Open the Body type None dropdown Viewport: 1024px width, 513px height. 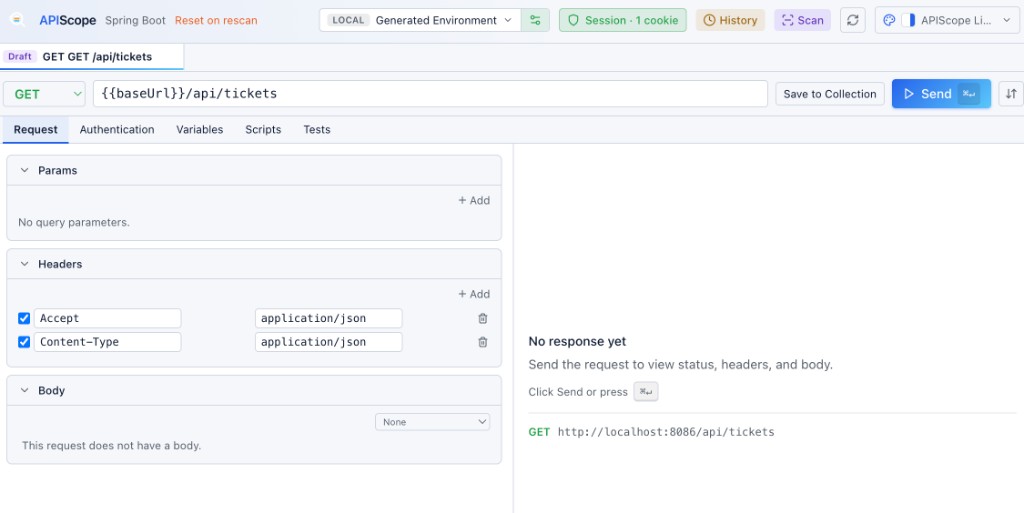click(432, 422)
